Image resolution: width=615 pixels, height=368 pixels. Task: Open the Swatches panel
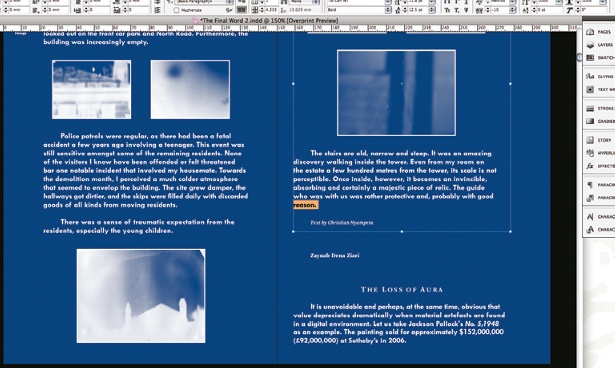600,58
